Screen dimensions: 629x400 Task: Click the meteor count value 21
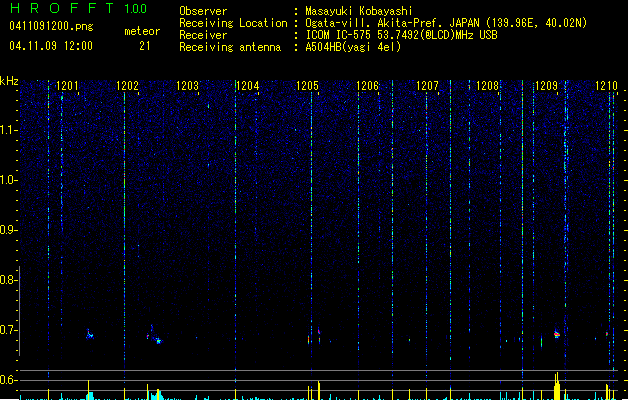[x=145, y=46]
